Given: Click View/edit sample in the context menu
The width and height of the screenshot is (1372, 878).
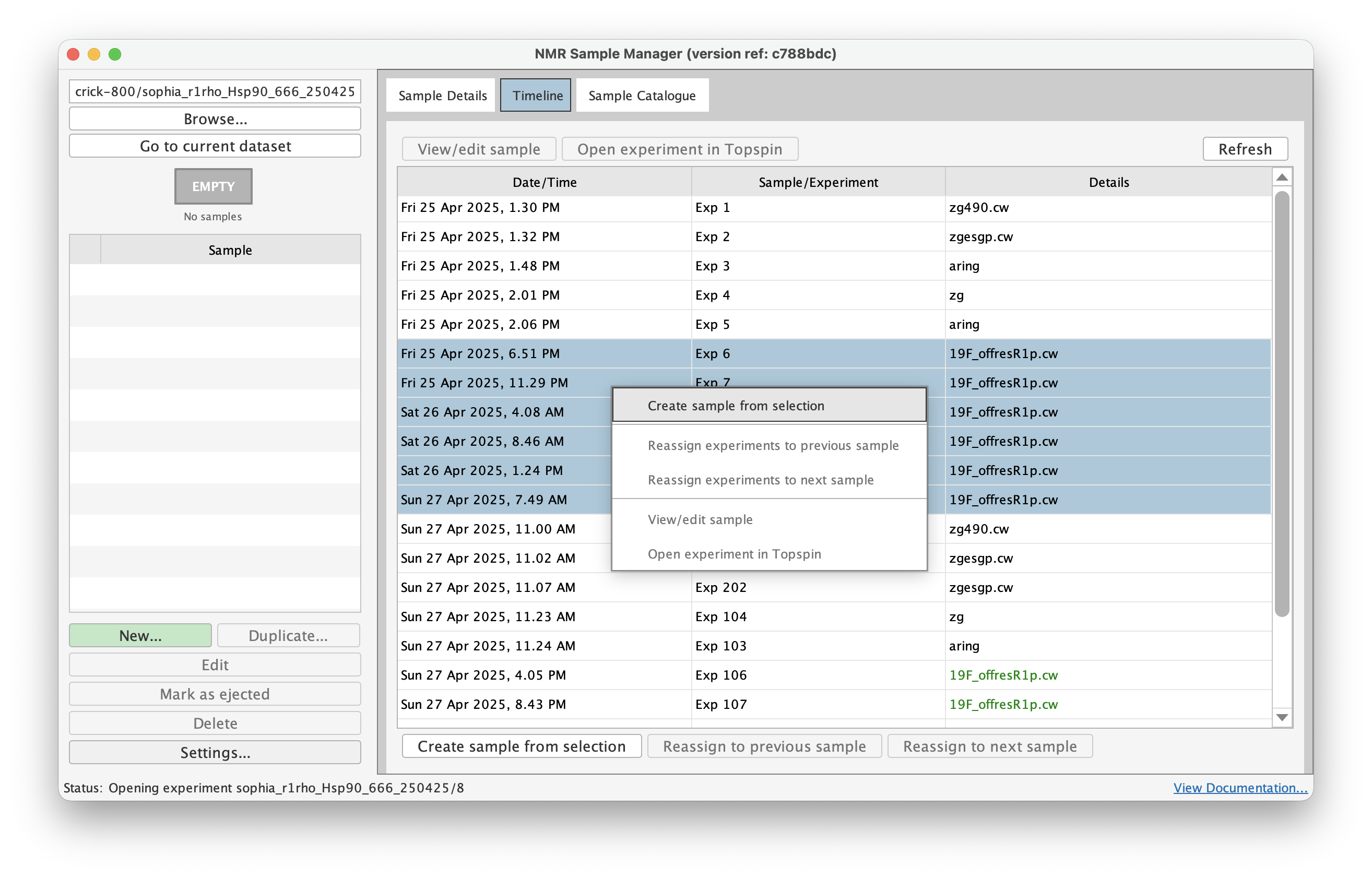Looking at the screenshot, I should pyautogui.click(x=700, y=519).
